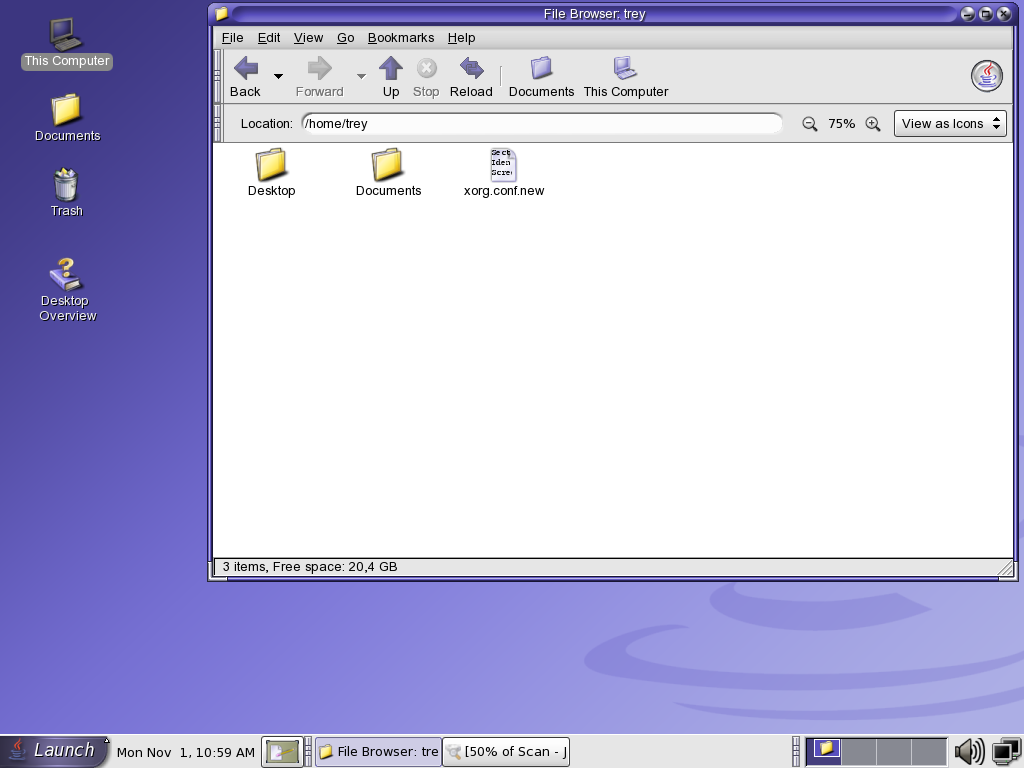Select the This Computer desktop icon
1024x768 pixels.
(67, 43)
